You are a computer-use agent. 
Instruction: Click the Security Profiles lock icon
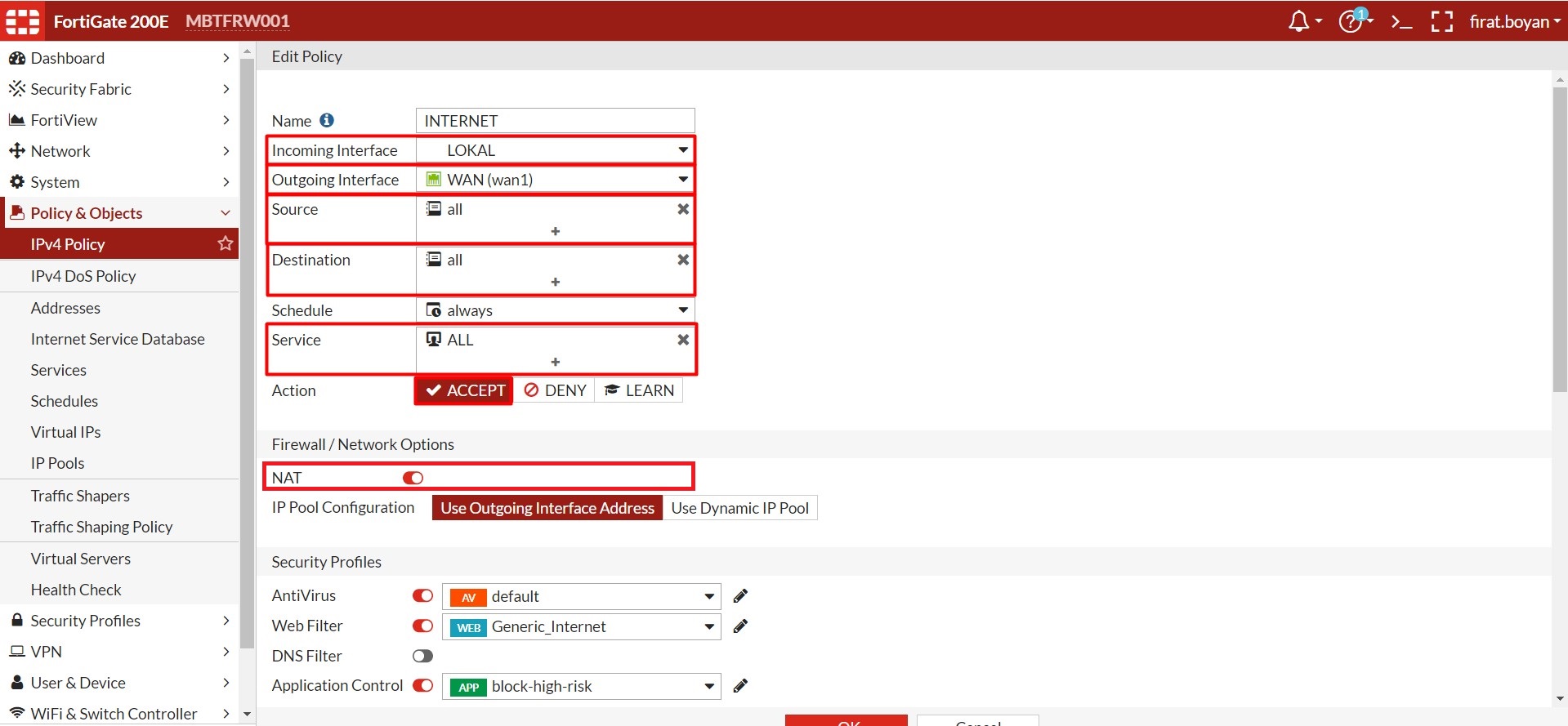tap(17, 620)
